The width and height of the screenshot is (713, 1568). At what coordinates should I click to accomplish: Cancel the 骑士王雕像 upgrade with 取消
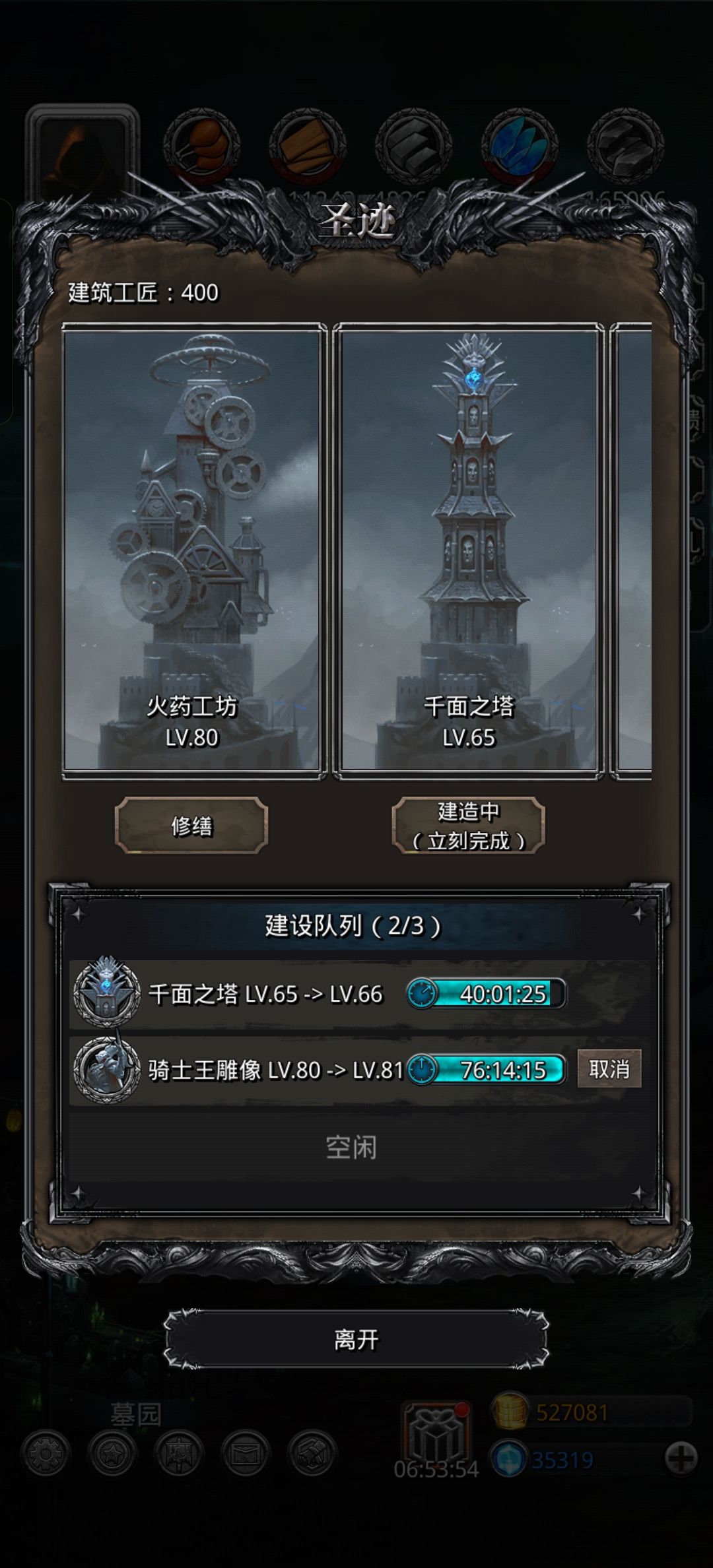coord(609,1068)
